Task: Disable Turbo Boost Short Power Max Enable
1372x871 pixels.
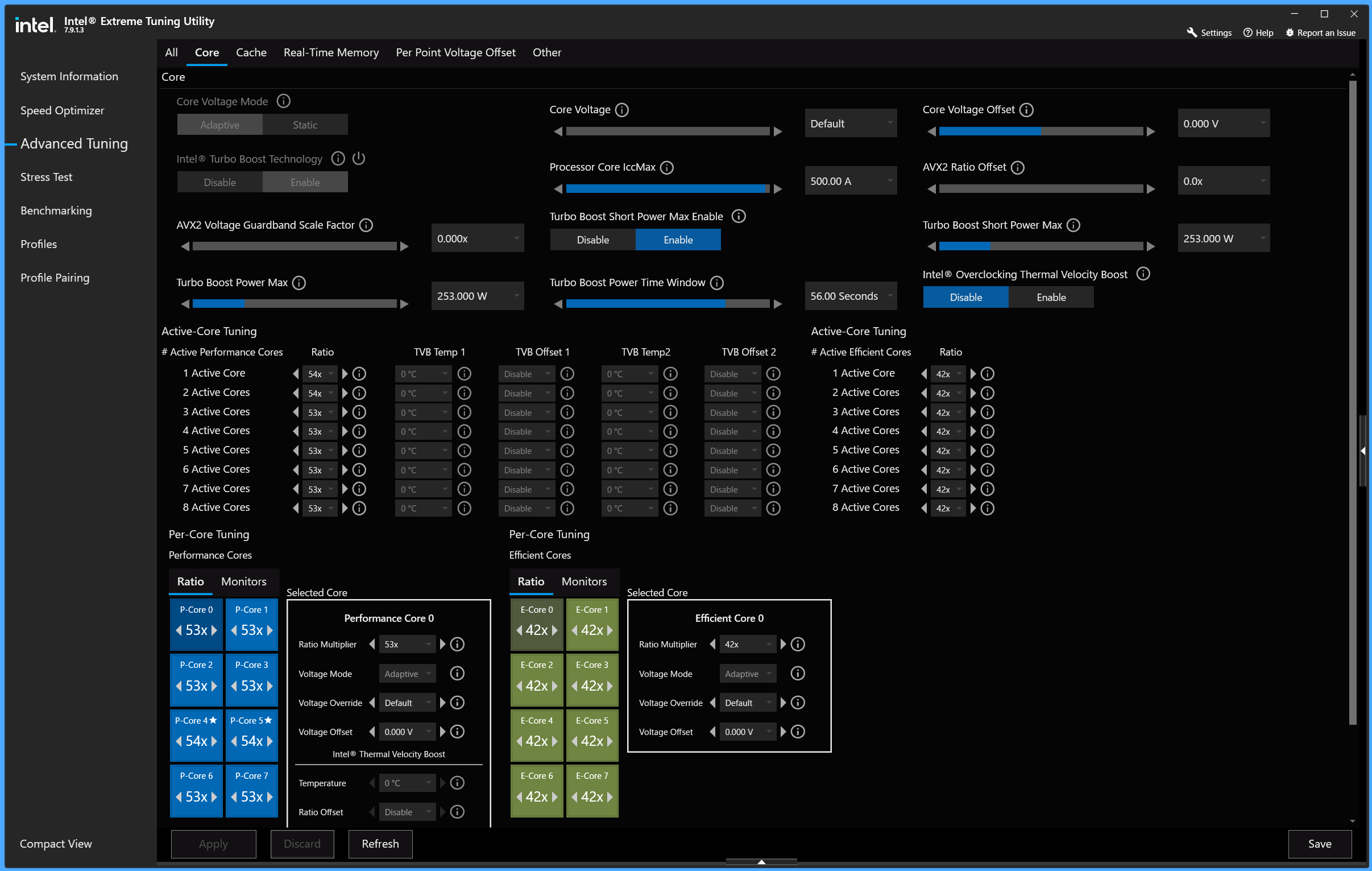Action: click(592, 240)
